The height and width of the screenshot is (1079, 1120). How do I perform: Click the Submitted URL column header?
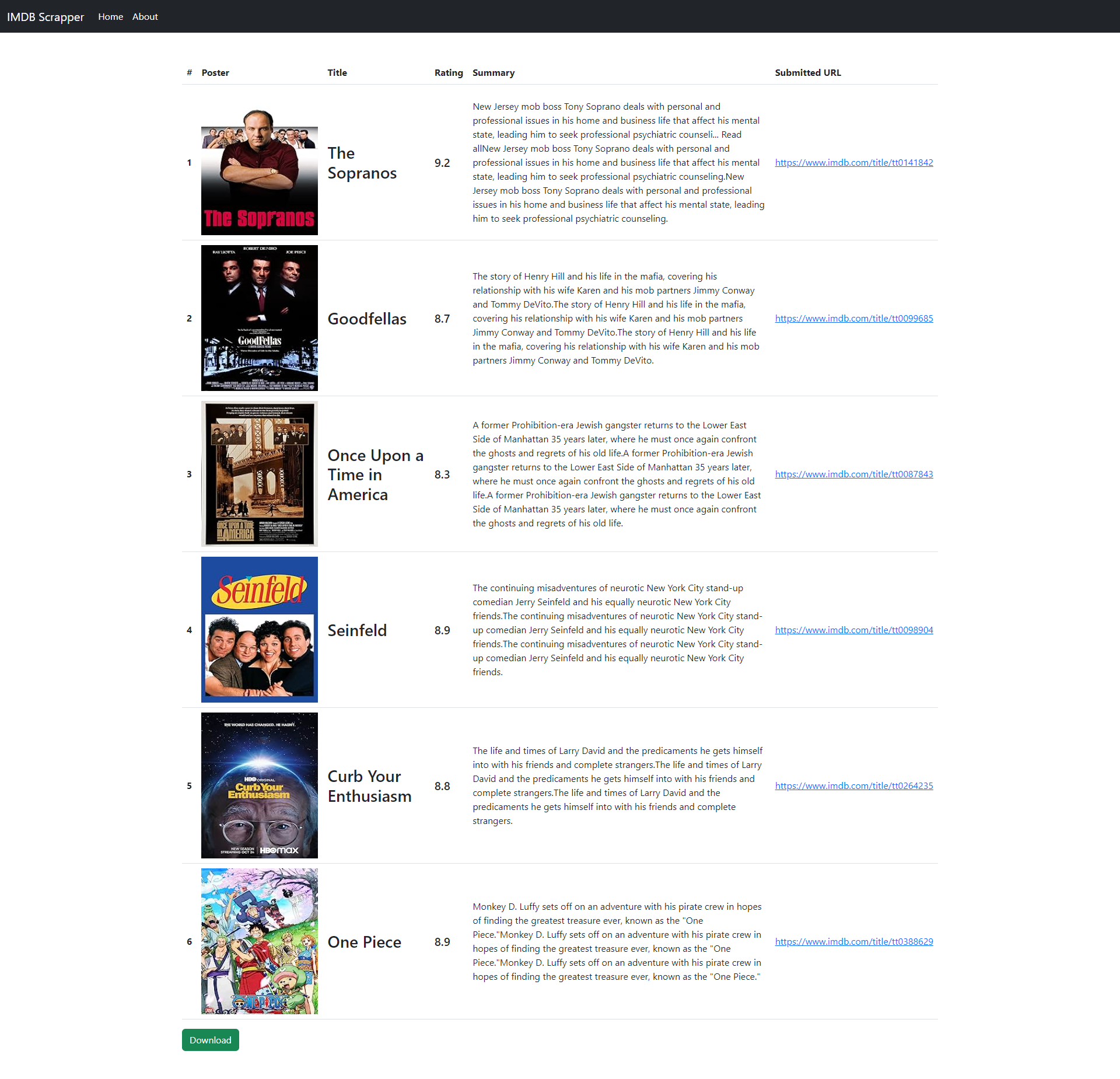click(807, 73)
